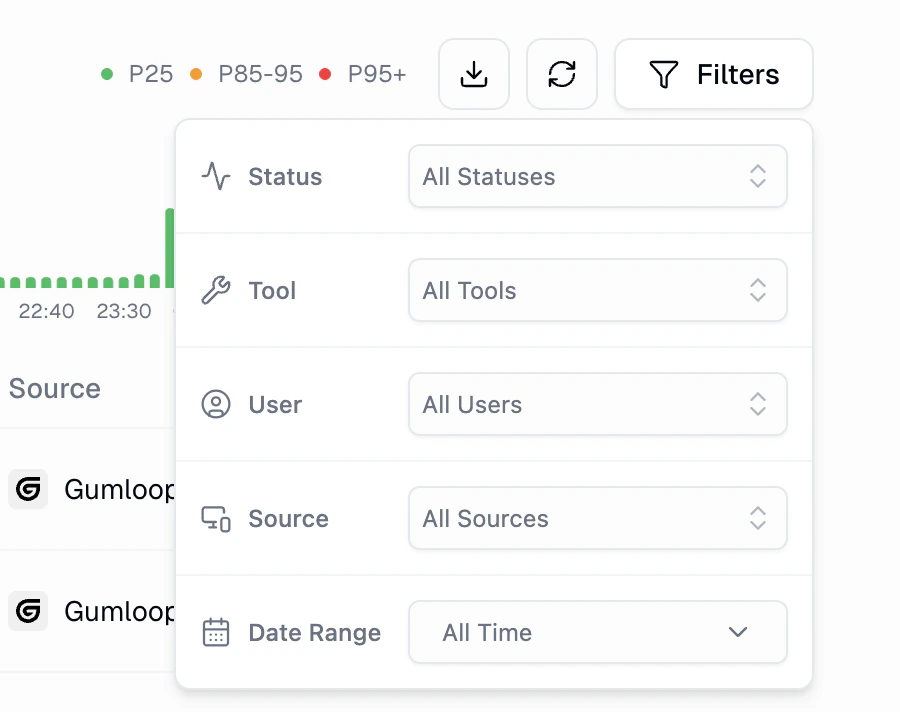Click the refresh data icon
Screen dimensions: 900x712
pos(562,74)
